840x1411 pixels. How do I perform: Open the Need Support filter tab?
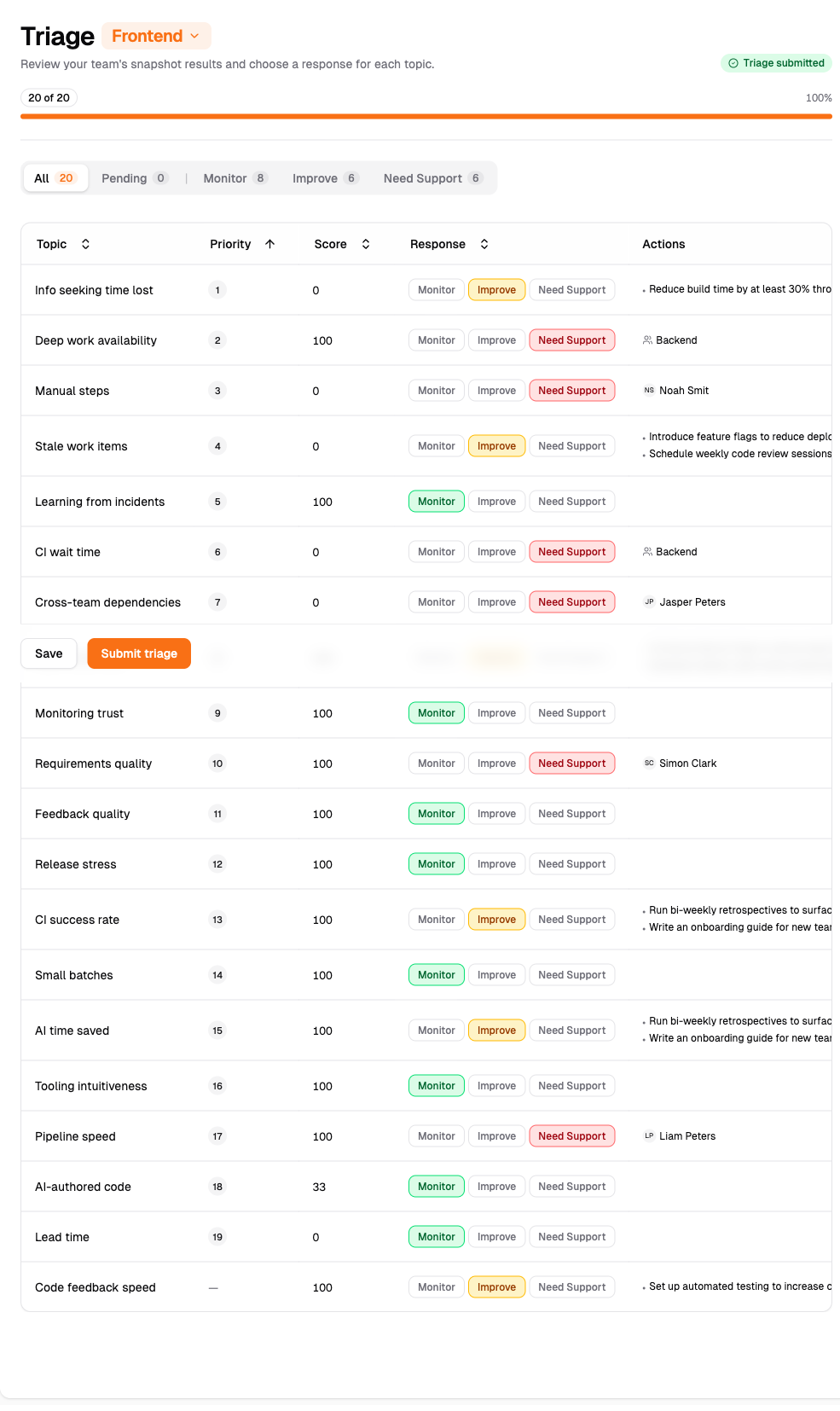[432, 177]
